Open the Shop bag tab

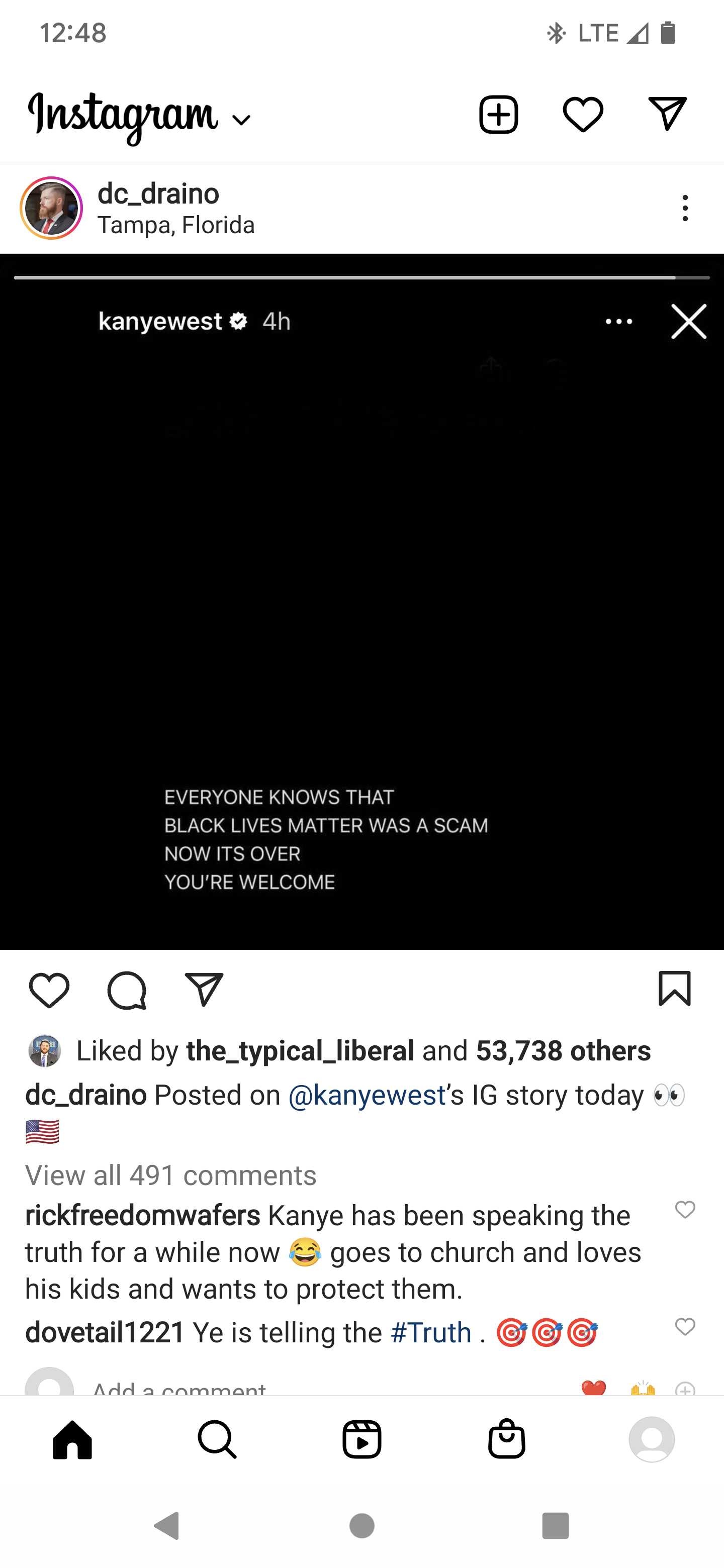[507, 1439]
